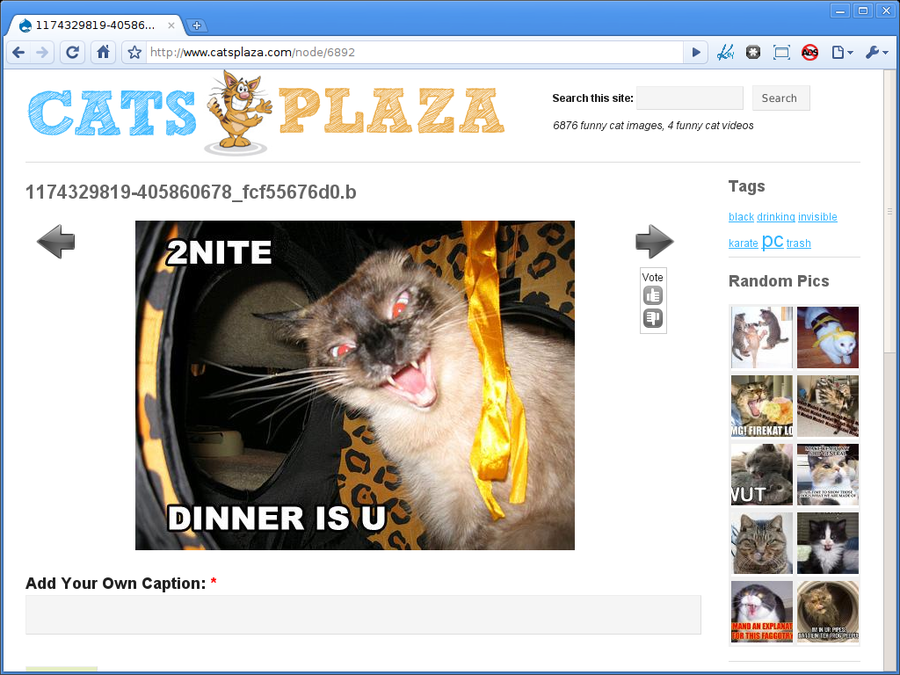Open the wrench settings menu

876,52
